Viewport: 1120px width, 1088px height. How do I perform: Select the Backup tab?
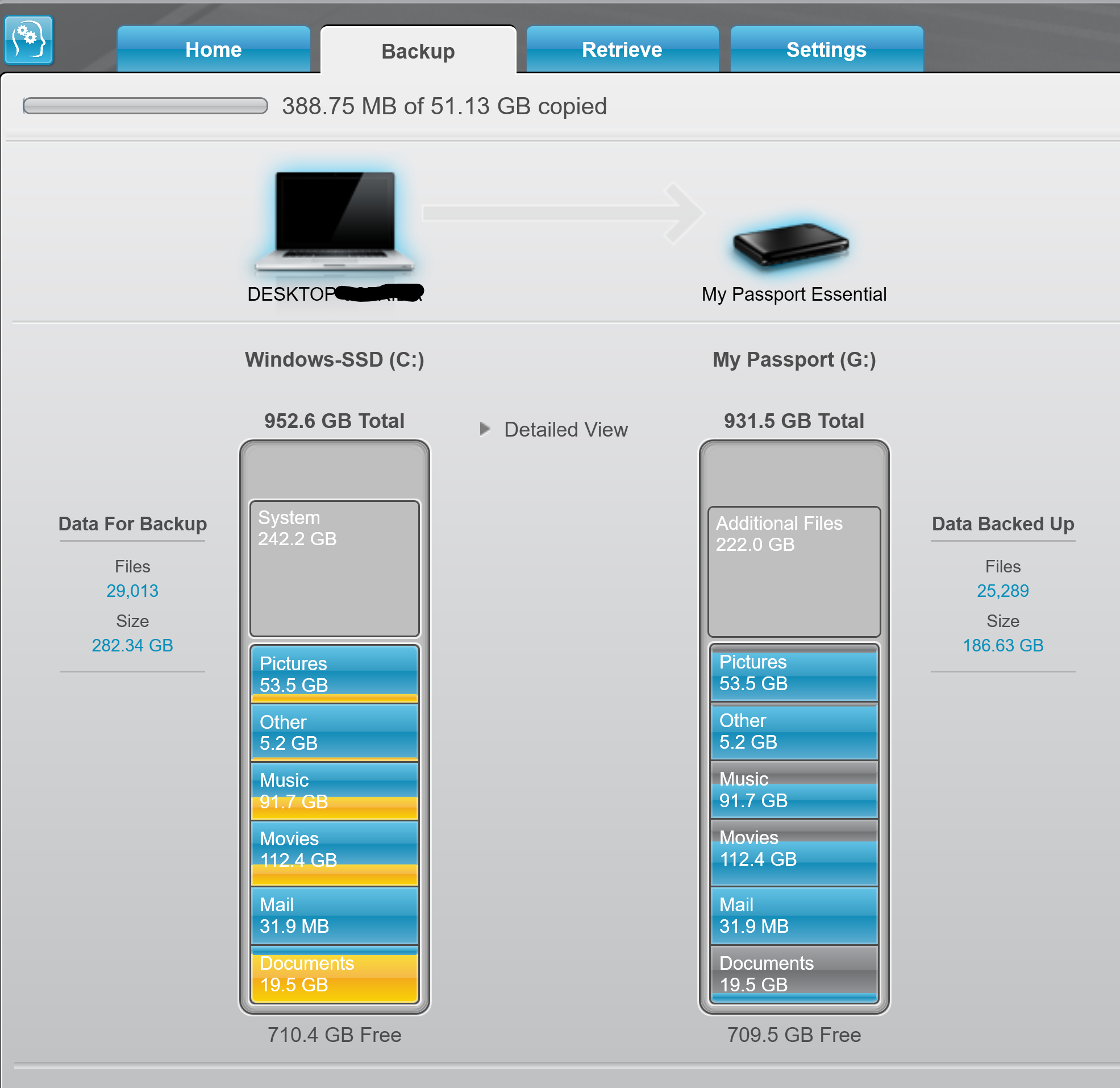pos(418,52)
